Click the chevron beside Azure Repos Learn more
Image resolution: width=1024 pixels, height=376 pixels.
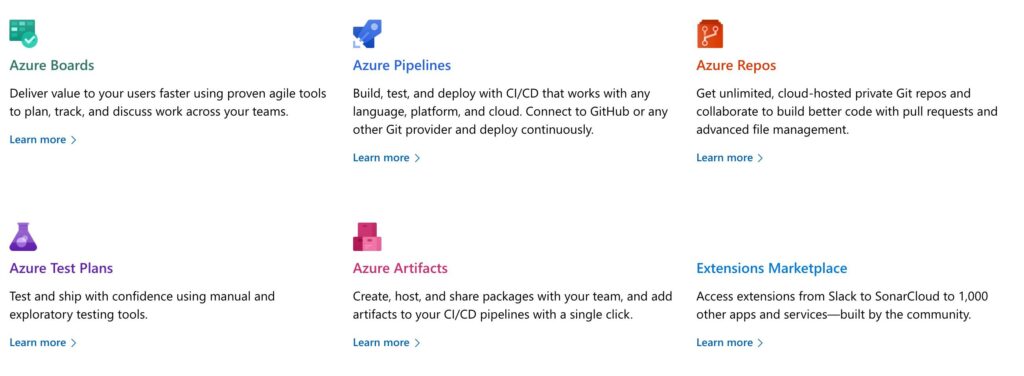click(x=760, y=158)
